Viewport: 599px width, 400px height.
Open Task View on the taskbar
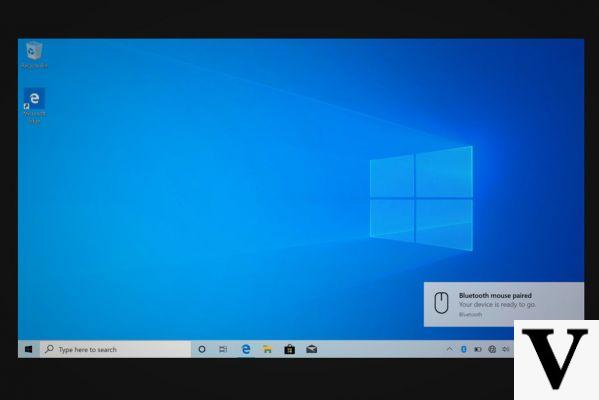click(223, 349)
